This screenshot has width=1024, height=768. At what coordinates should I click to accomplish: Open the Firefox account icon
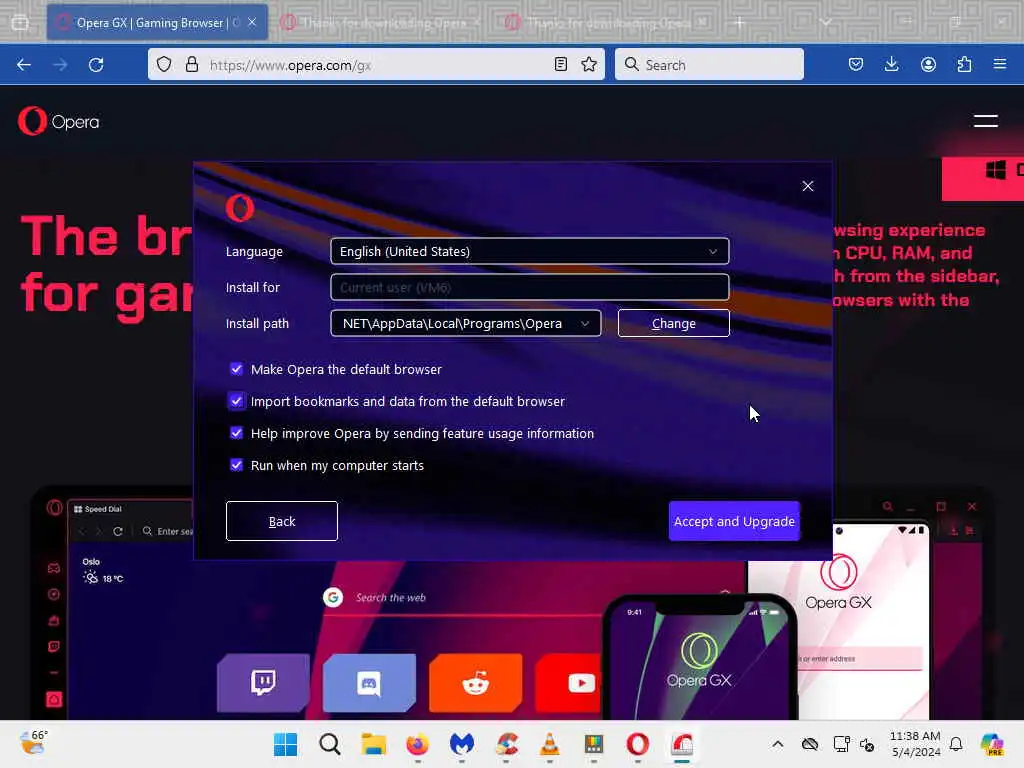coord(928,64)
